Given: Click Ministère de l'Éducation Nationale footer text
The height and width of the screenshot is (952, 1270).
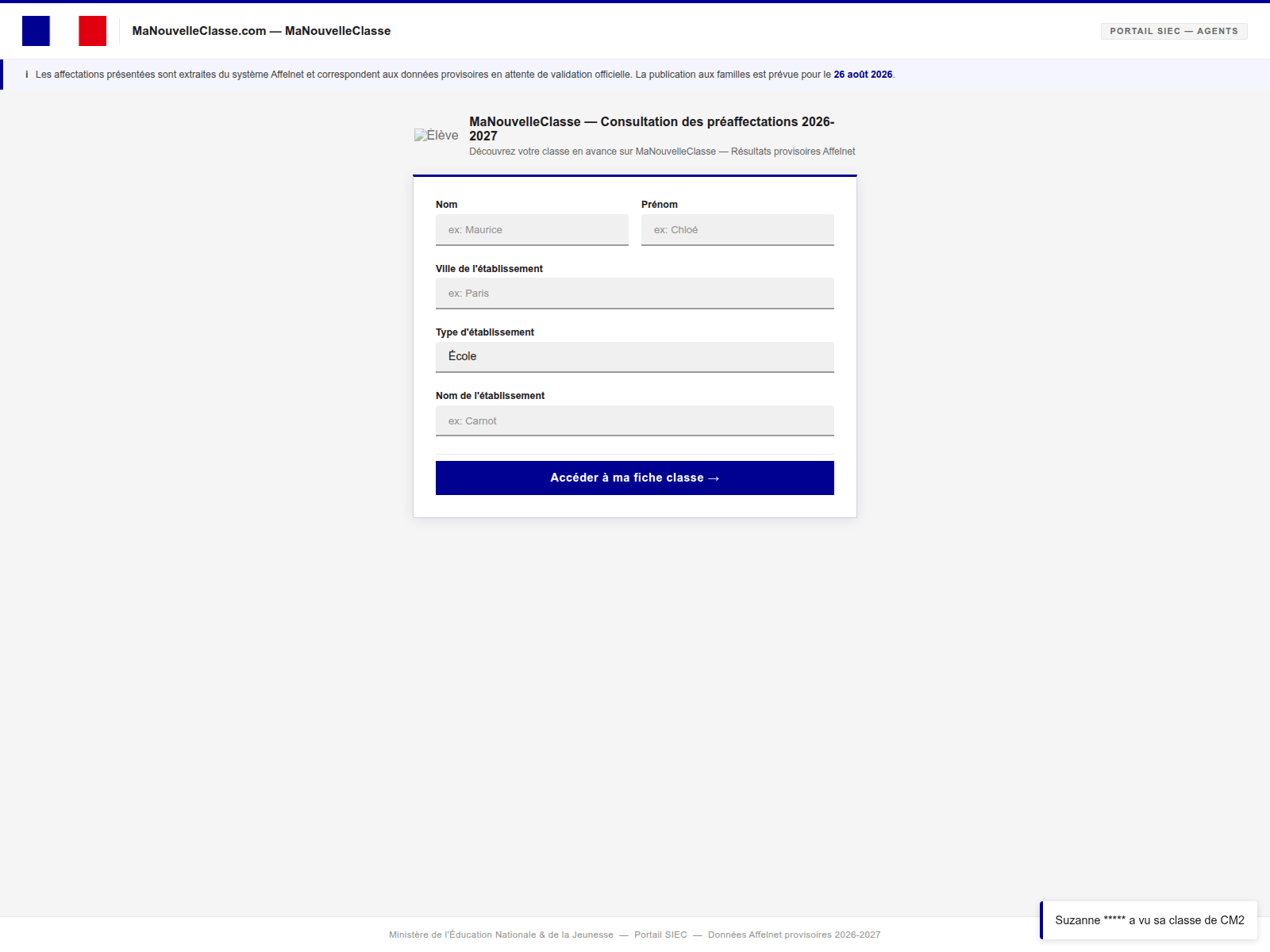Looking at the screenshot, I should tap(501, 935).
